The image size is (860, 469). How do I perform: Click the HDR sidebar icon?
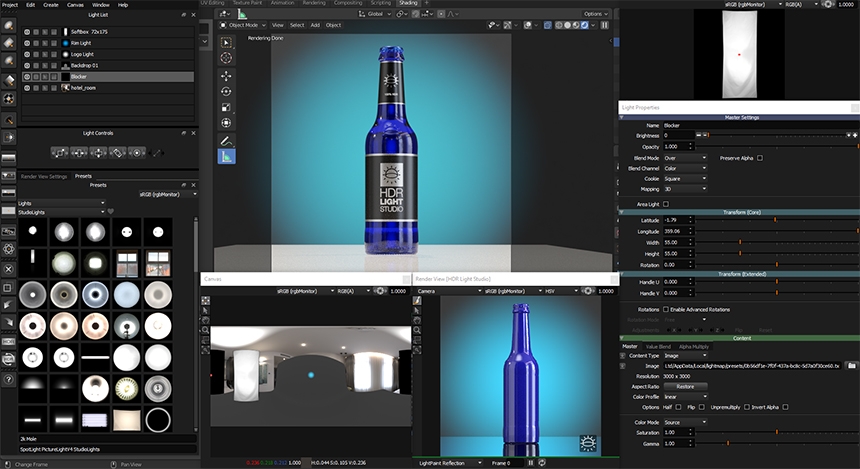(x=9, y=341)
